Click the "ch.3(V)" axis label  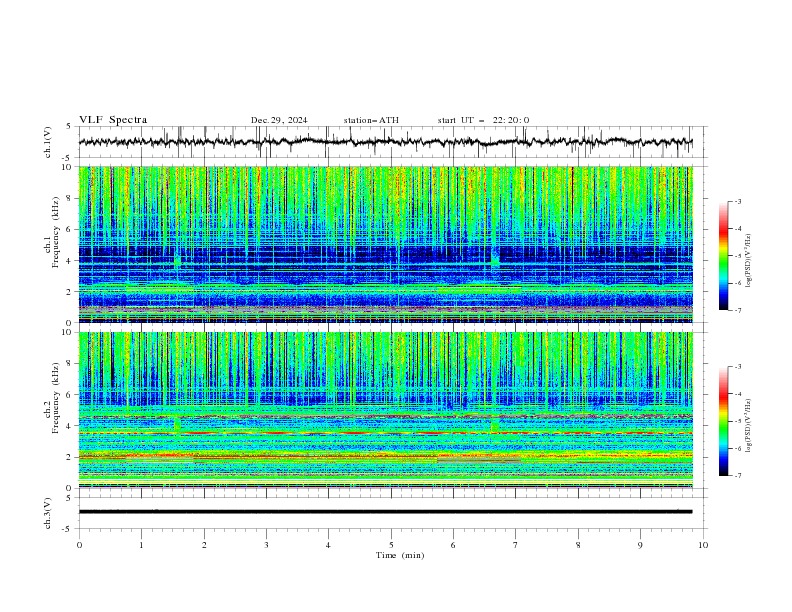coord(48,513)
